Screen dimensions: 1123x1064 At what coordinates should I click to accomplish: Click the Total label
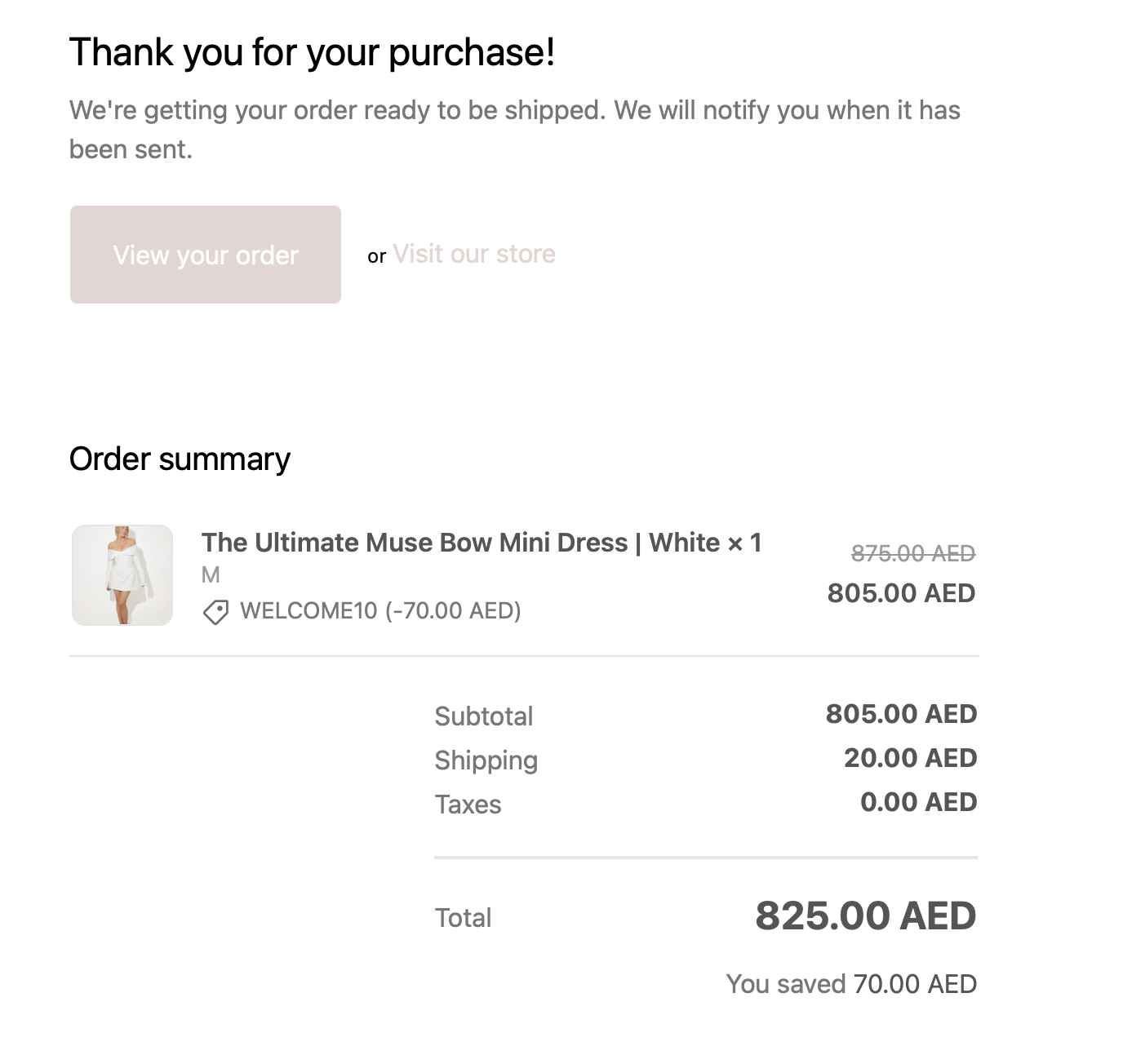click(463, 918)
